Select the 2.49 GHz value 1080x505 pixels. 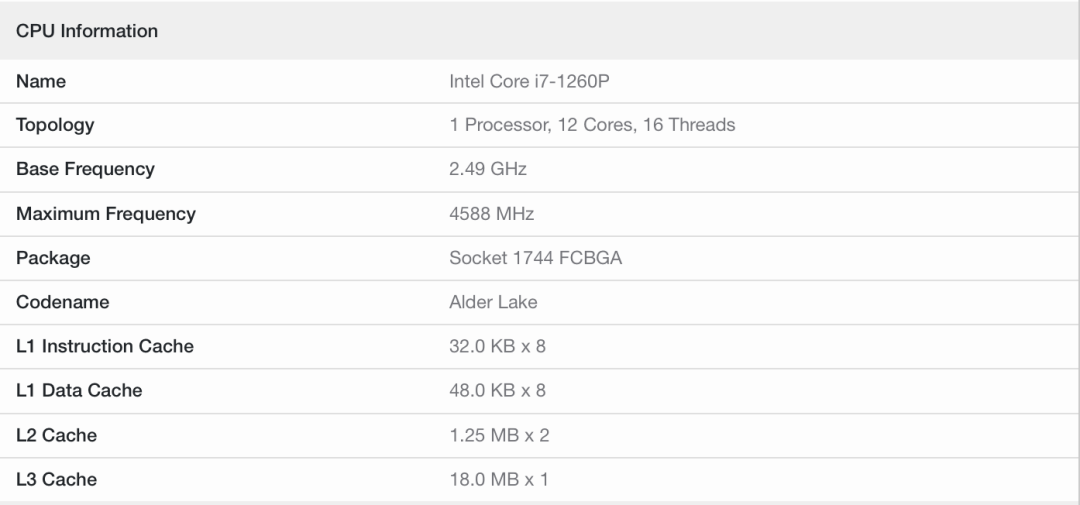[488, 169]
